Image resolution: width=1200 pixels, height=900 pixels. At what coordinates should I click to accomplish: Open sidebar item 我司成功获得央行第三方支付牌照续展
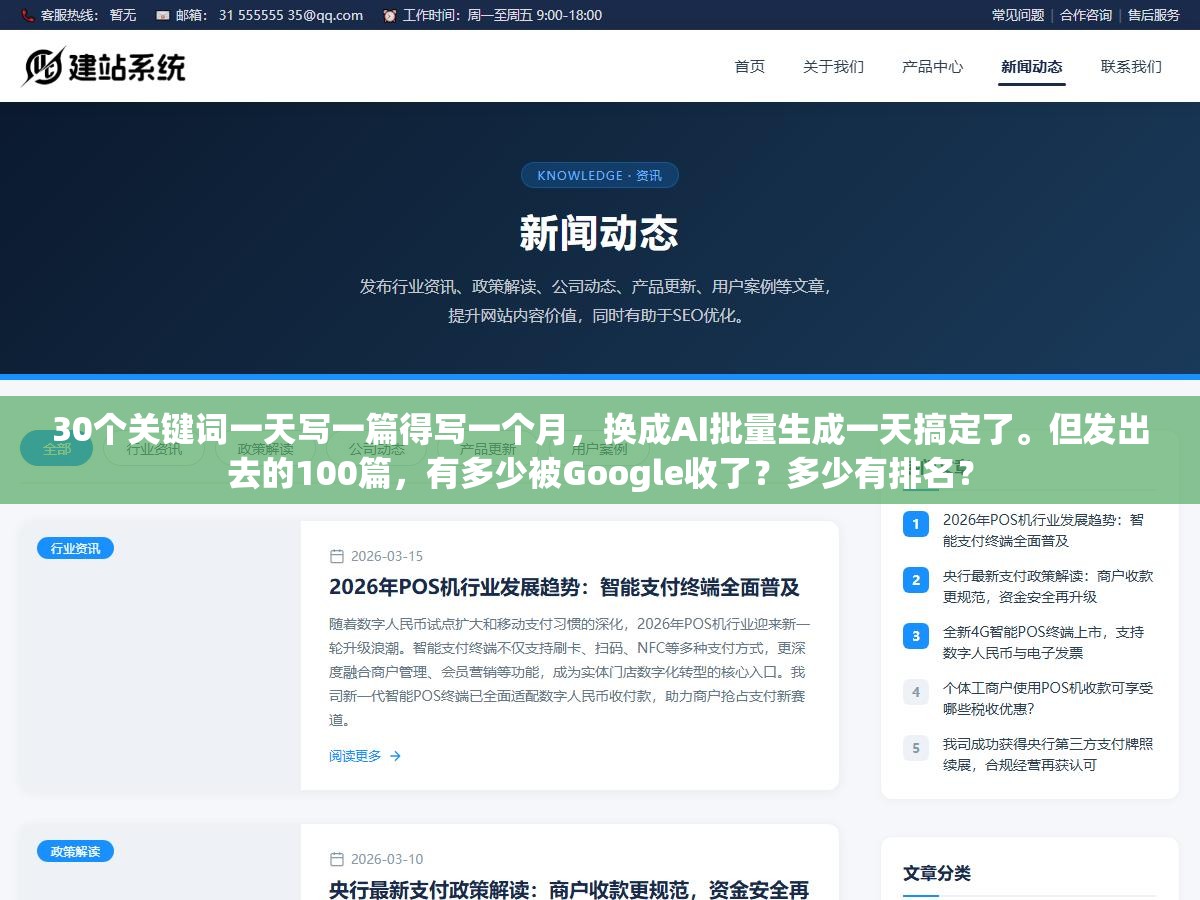1048,754
